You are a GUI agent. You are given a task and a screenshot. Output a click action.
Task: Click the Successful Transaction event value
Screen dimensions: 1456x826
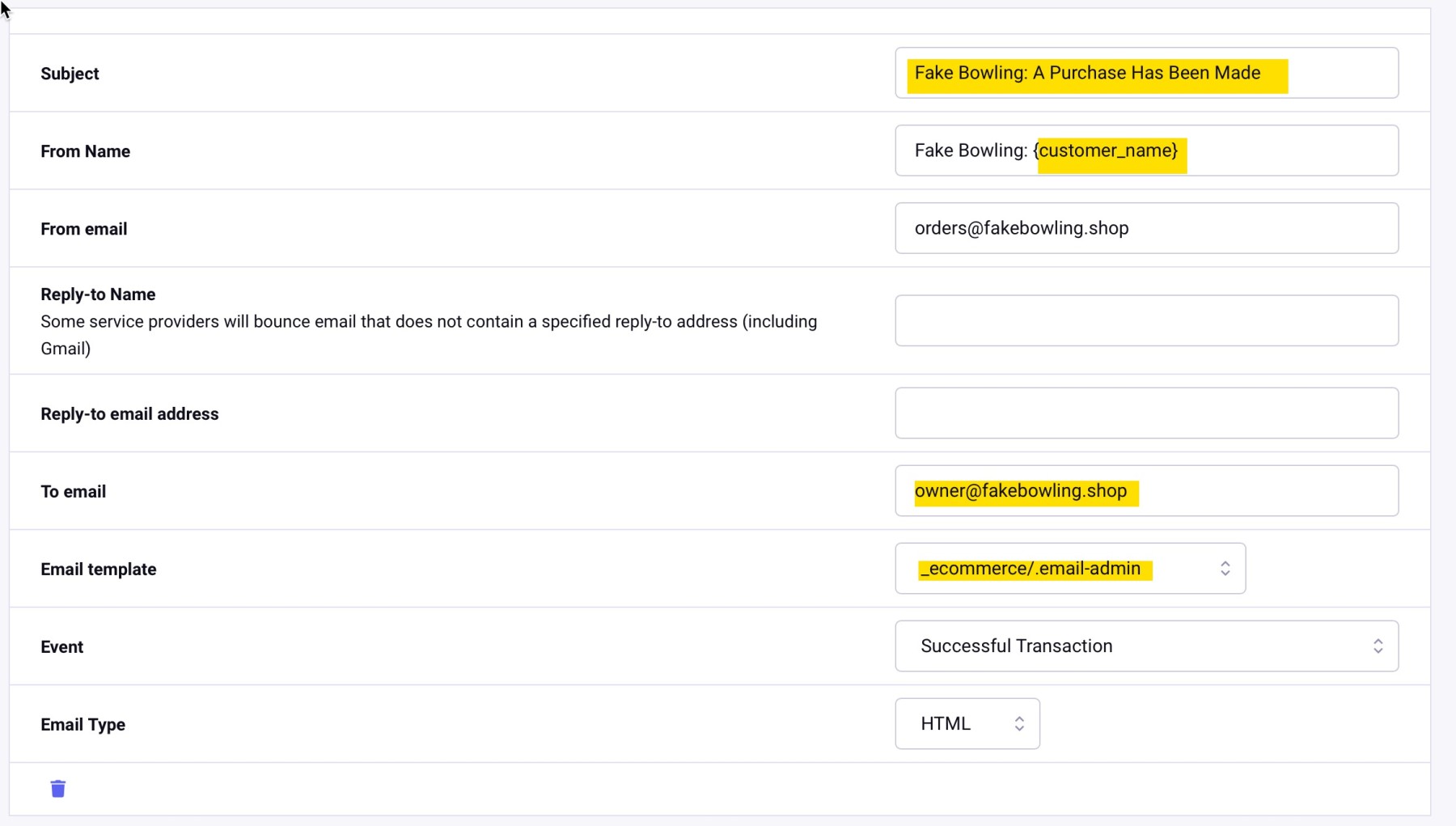pyautogui.click(x=1016, y=646)
